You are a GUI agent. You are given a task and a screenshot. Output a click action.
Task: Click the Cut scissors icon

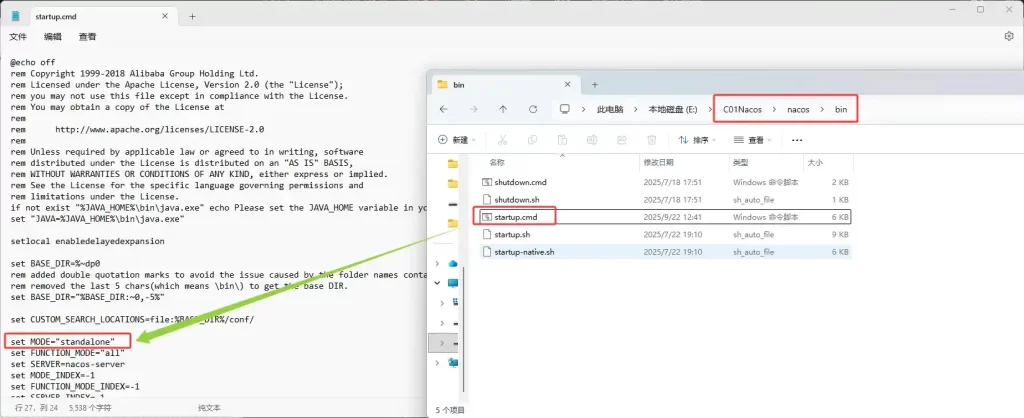pyautogui.click(x=503, y=140)
